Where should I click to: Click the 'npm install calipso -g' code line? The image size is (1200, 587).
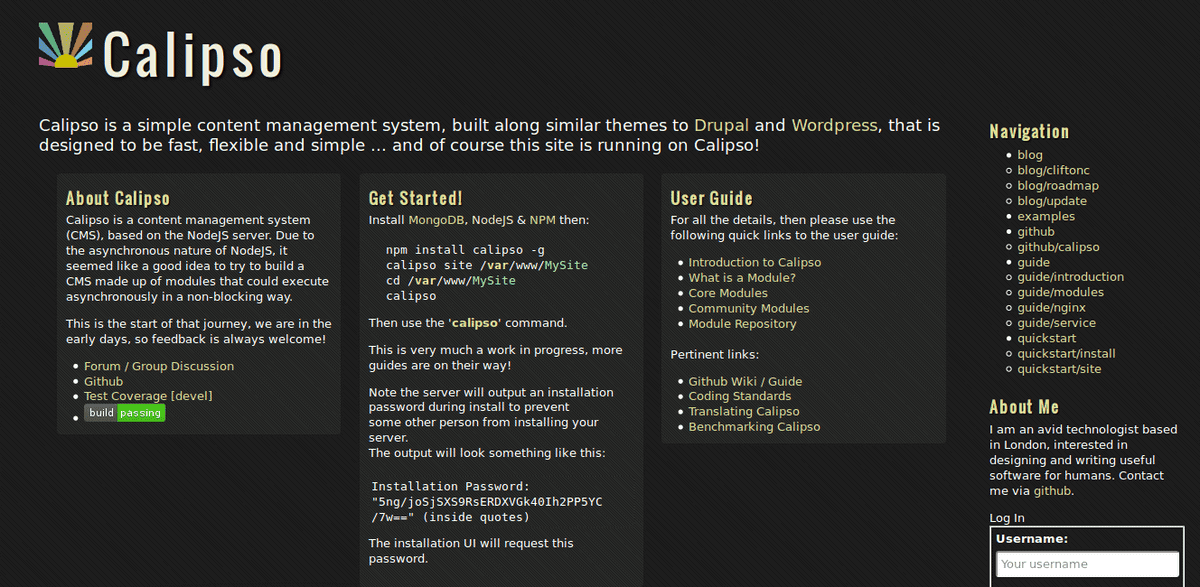point(465,250)
